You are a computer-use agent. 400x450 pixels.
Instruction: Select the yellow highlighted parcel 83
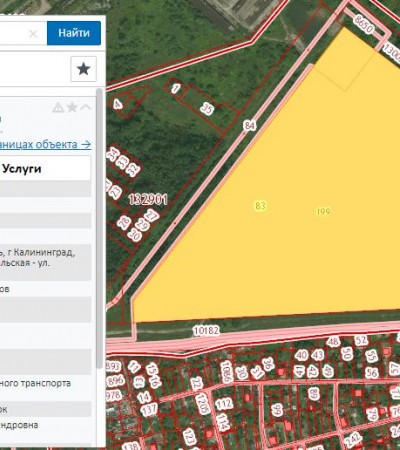(x=260, y=205)
